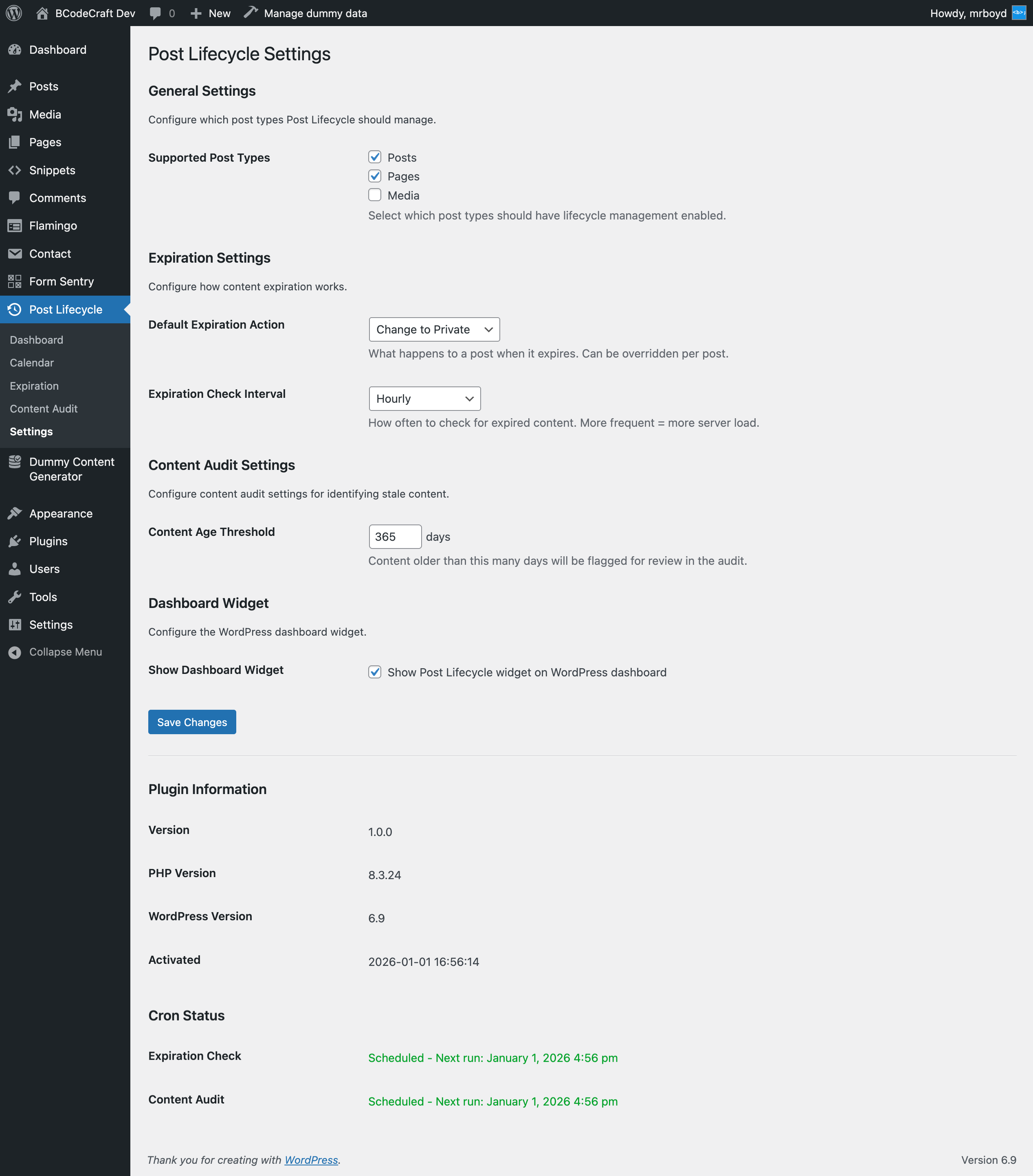Screen dimensions: 1033x1176
Task: Select the Snippets sidebar icon
Action: point(52,170)
